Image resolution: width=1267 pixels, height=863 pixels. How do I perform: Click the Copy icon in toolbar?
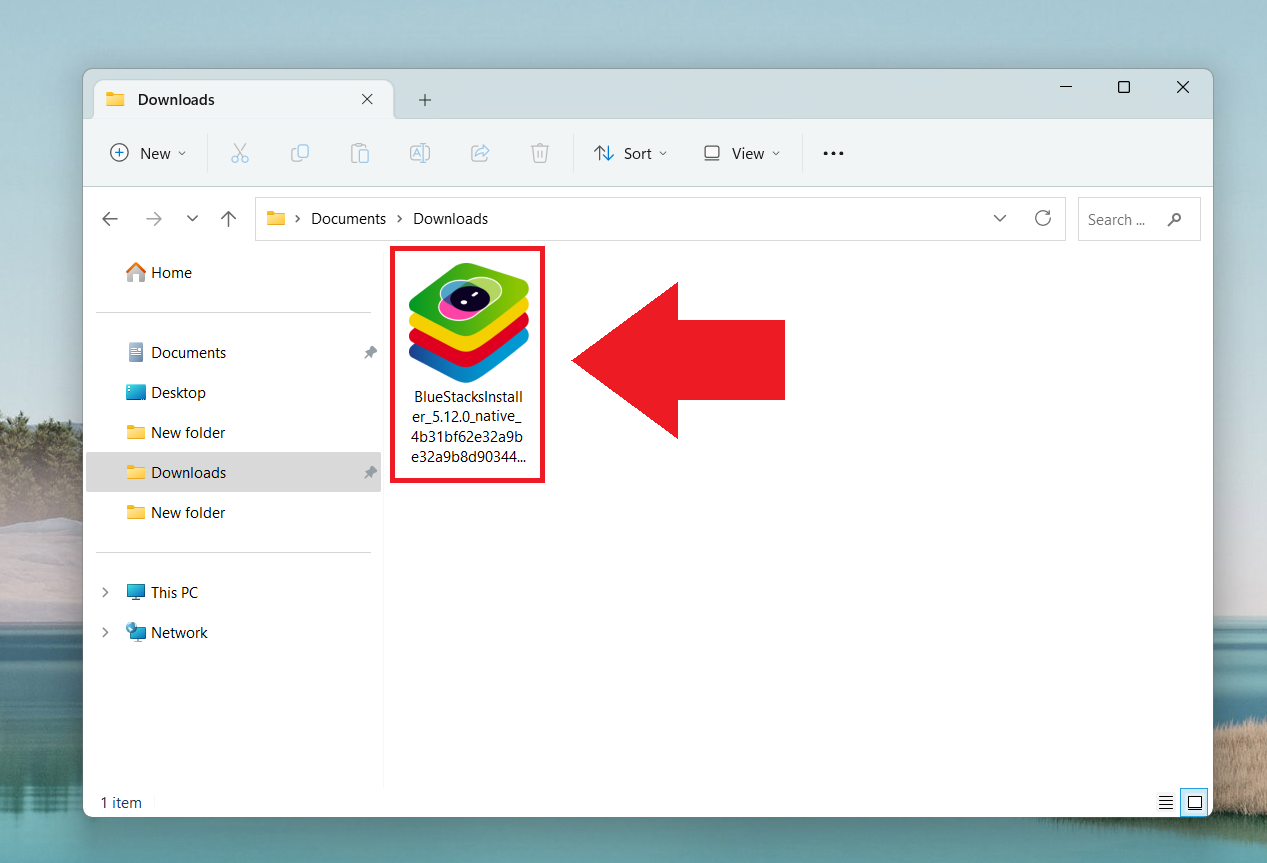point(299,153)
